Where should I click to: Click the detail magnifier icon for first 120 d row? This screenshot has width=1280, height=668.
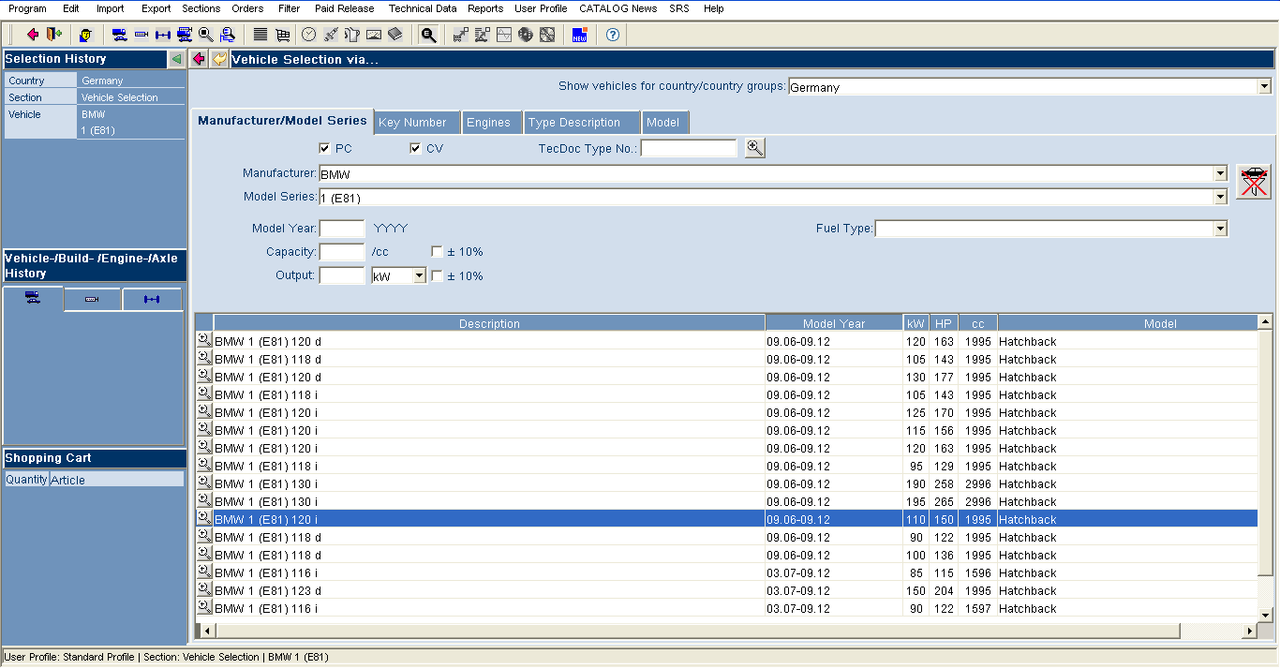click(x=204, y=341)
